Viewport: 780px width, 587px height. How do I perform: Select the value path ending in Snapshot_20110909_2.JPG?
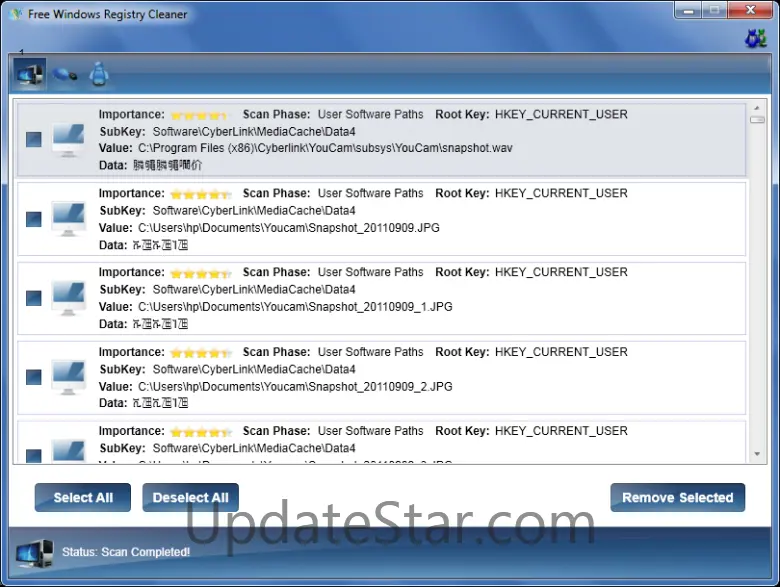295,387
